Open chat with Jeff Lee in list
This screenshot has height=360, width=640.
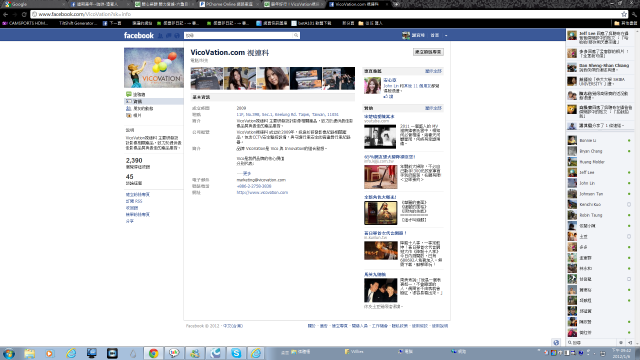[599, 172]
